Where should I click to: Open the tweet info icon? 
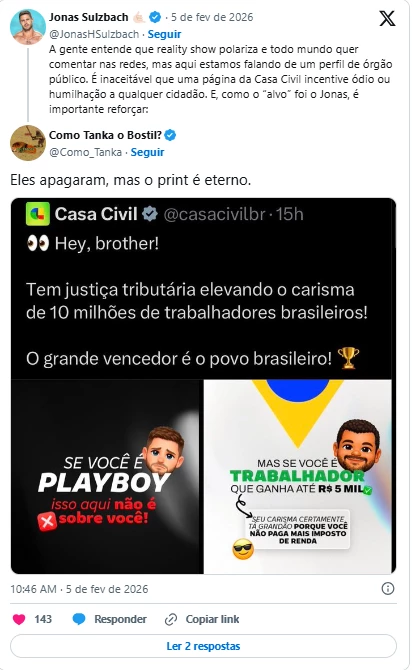pyautogui.click(x=387, y=589)
